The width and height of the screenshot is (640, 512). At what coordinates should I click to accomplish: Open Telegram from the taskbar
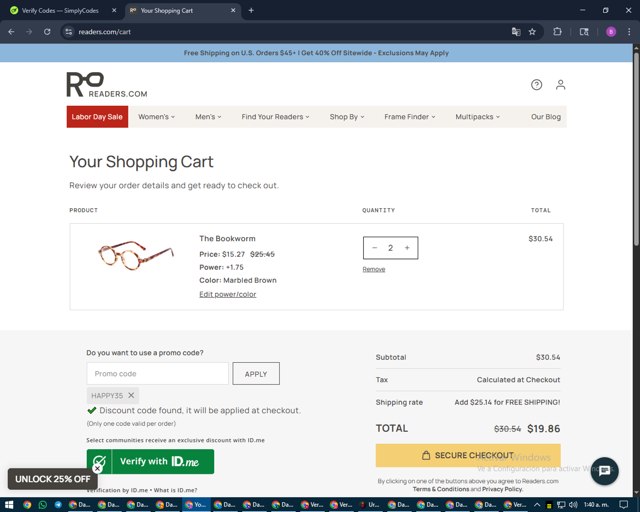[58, 505]
